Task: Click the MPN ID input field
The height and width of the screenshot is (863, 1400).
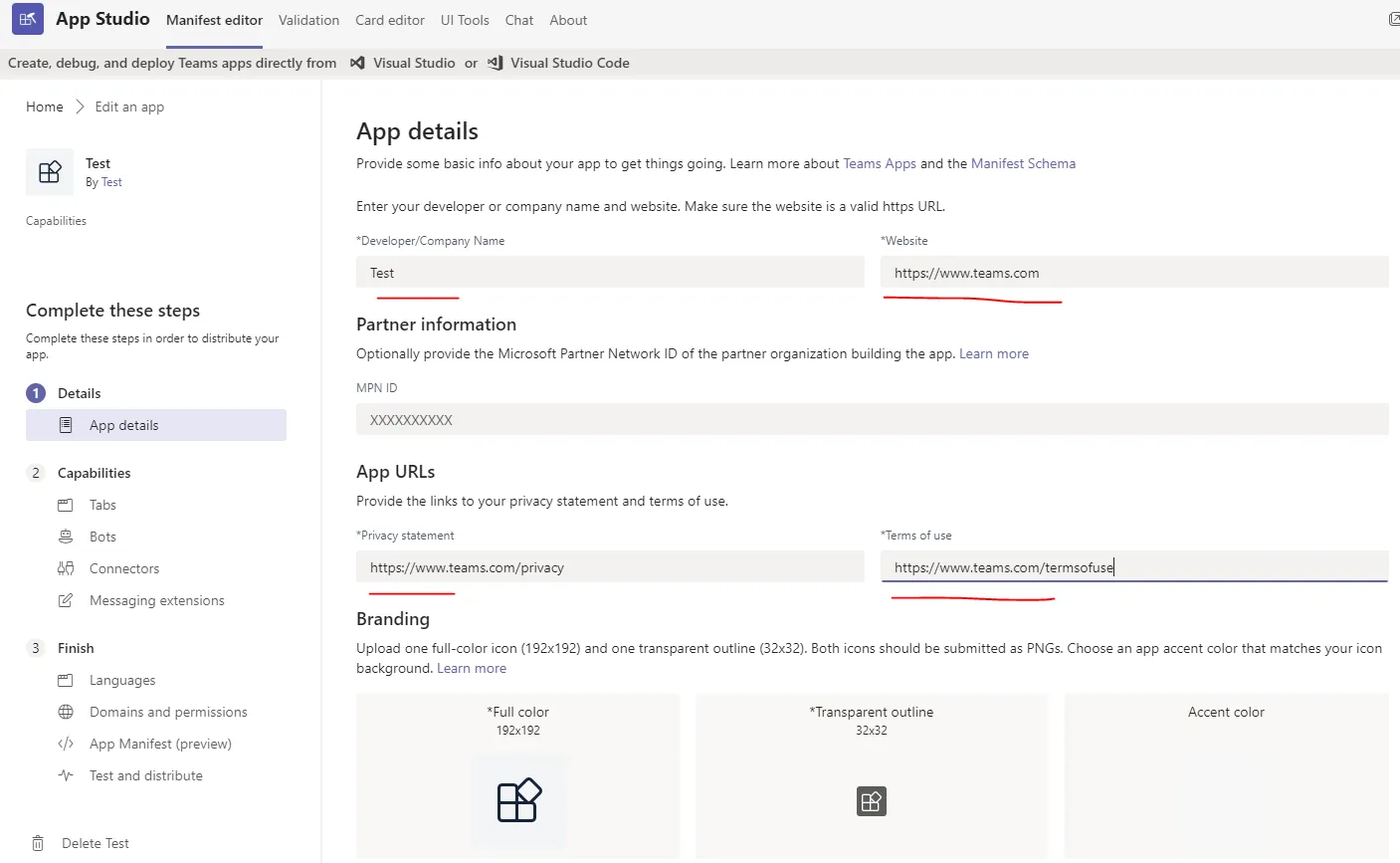Action: click(872, 419)
